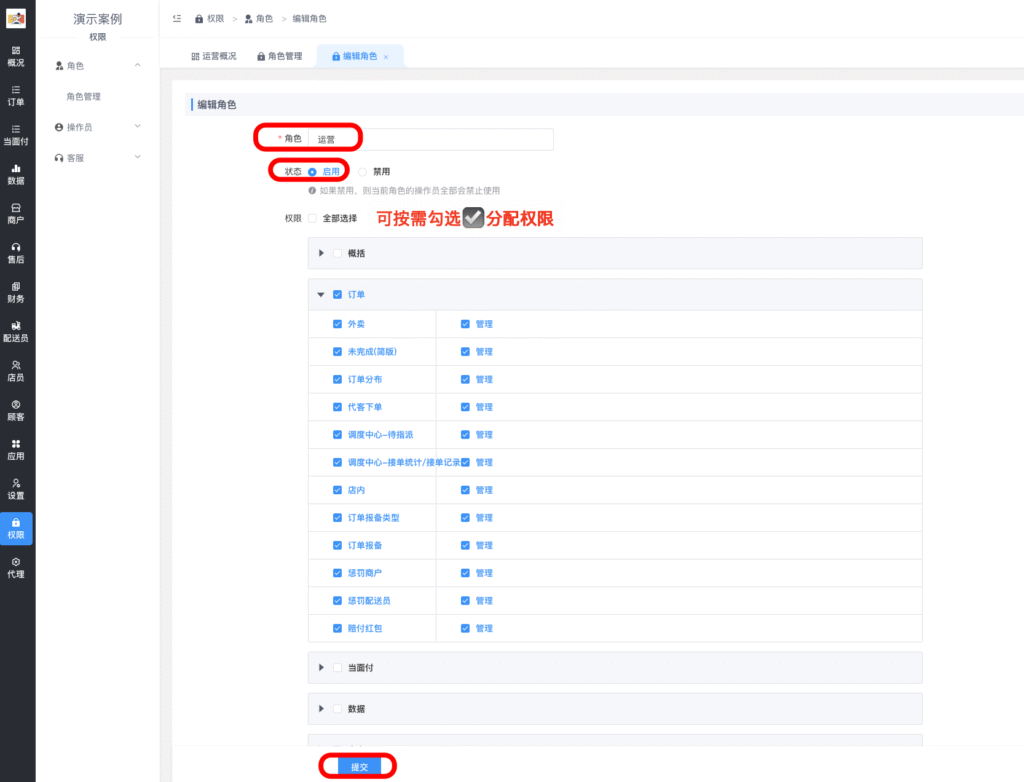1024x782 pixels.
Task: Select the 设置 icon in the sidebar
Action: pyautogui.click(x=16, y=487)
